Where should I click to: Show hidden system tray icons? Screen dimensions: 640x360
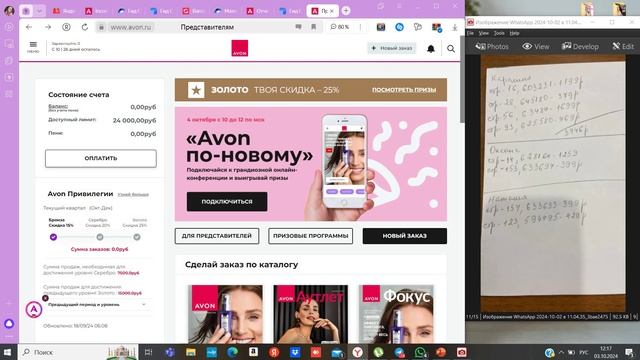(561, 352)
